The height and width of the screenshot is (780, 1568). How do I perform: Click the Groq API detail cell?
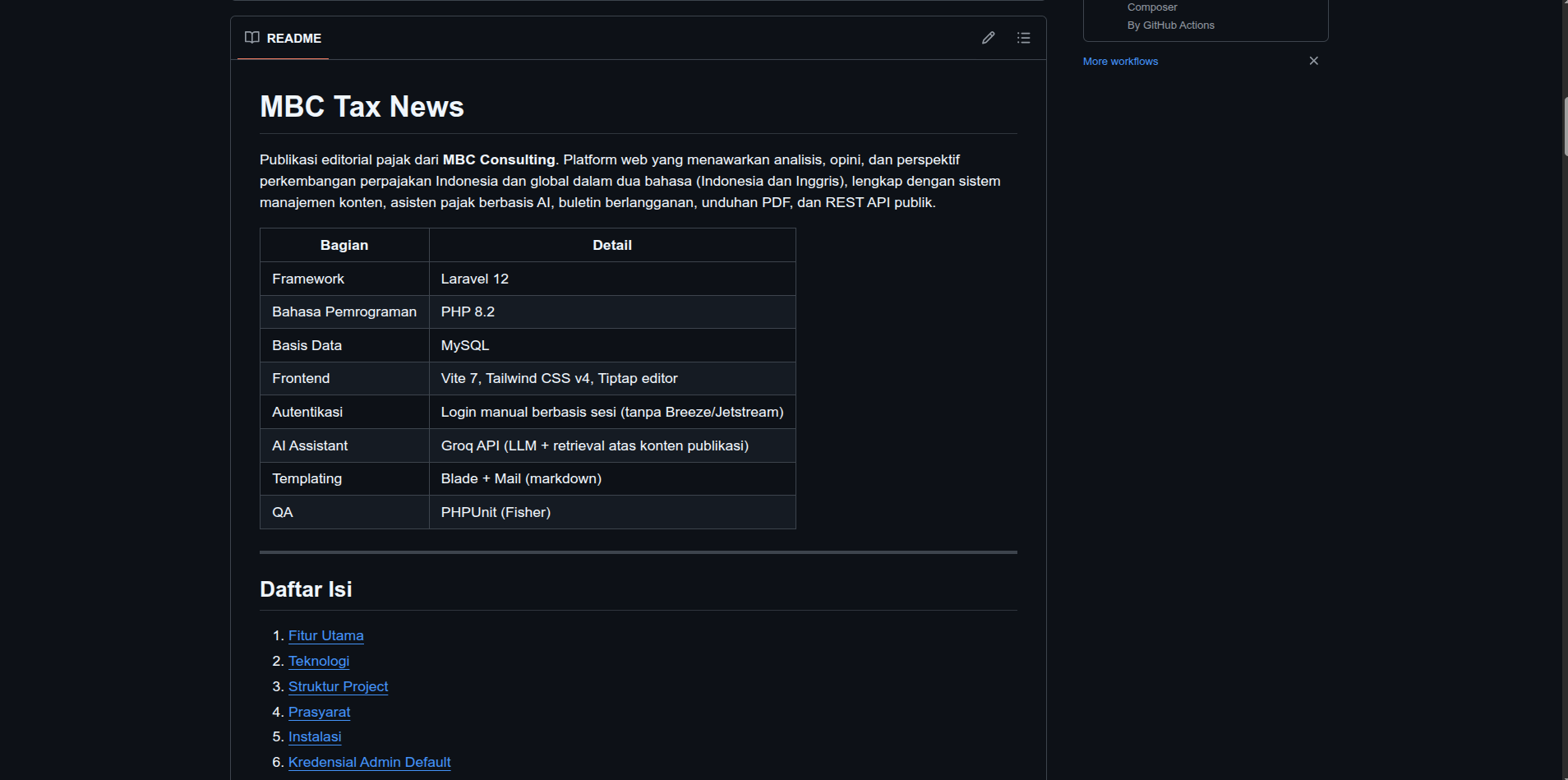pos(612,445)
